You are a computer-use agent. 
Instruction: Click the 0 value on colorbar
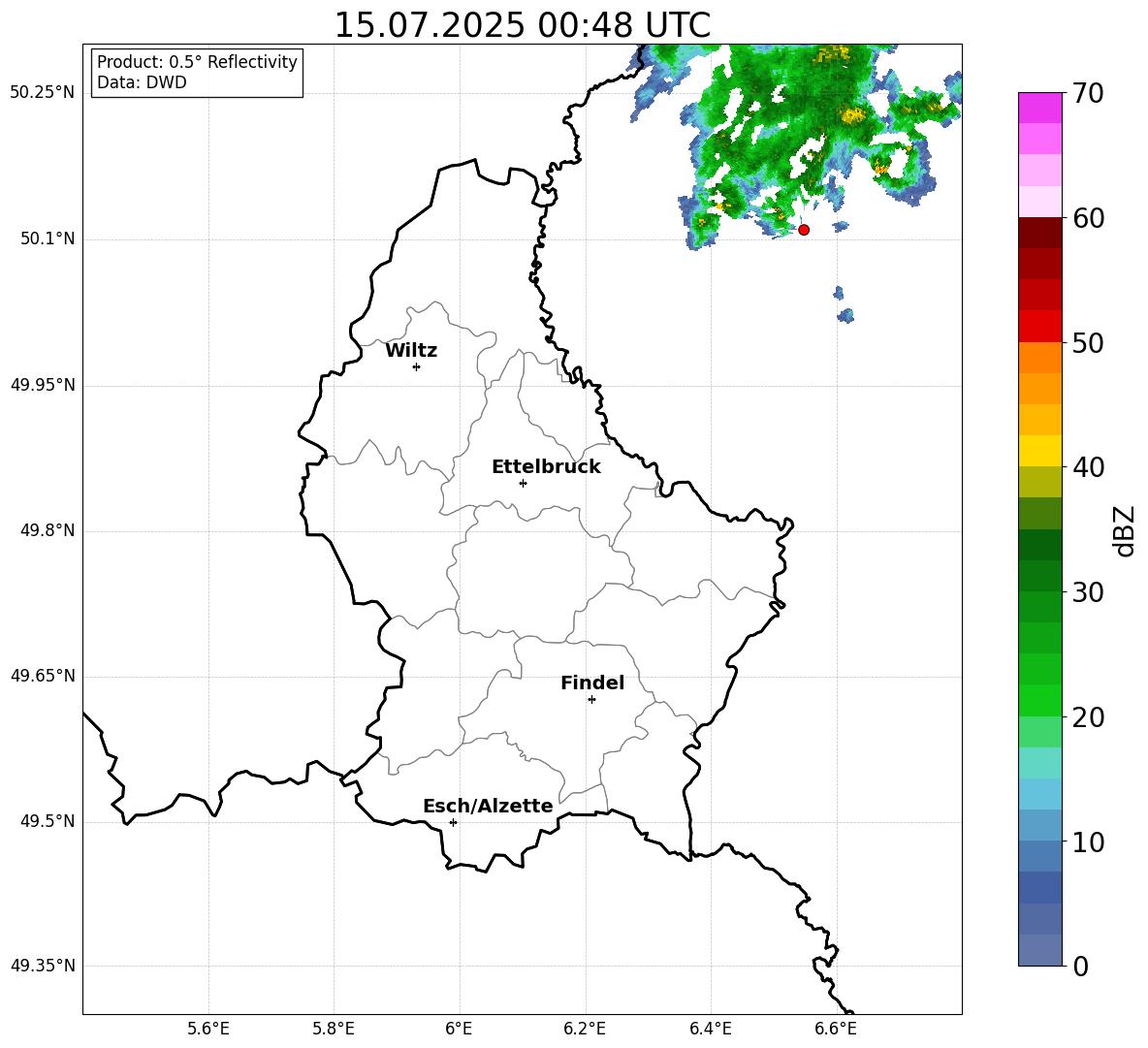pyautogui.click(x=1081, y=967)
